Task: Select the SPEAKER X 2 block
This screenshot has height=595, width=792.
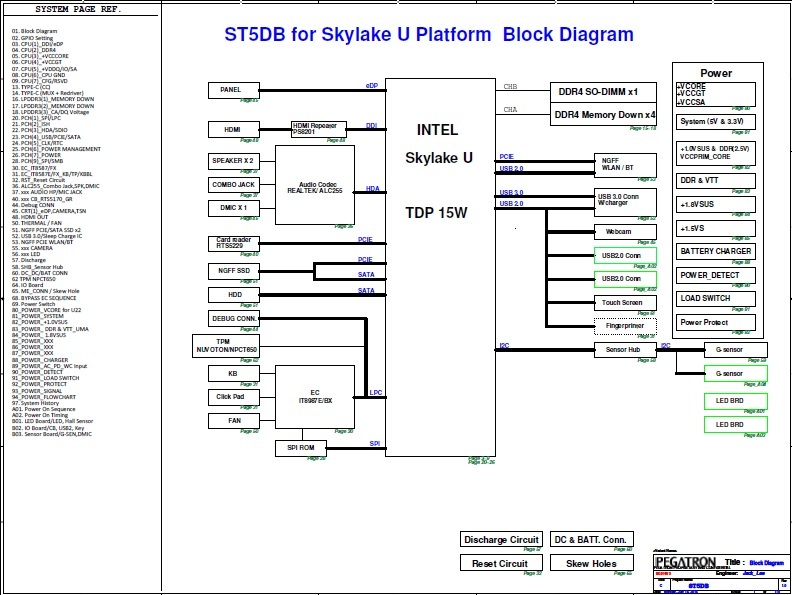Action: point(234,161)
